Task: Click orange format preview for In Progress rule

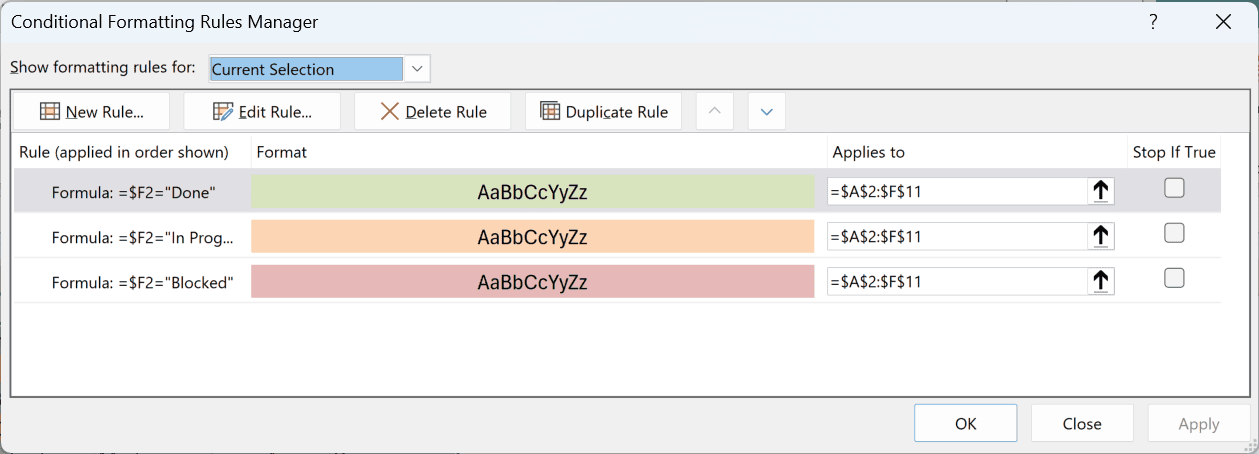Action: coord(533,237)
